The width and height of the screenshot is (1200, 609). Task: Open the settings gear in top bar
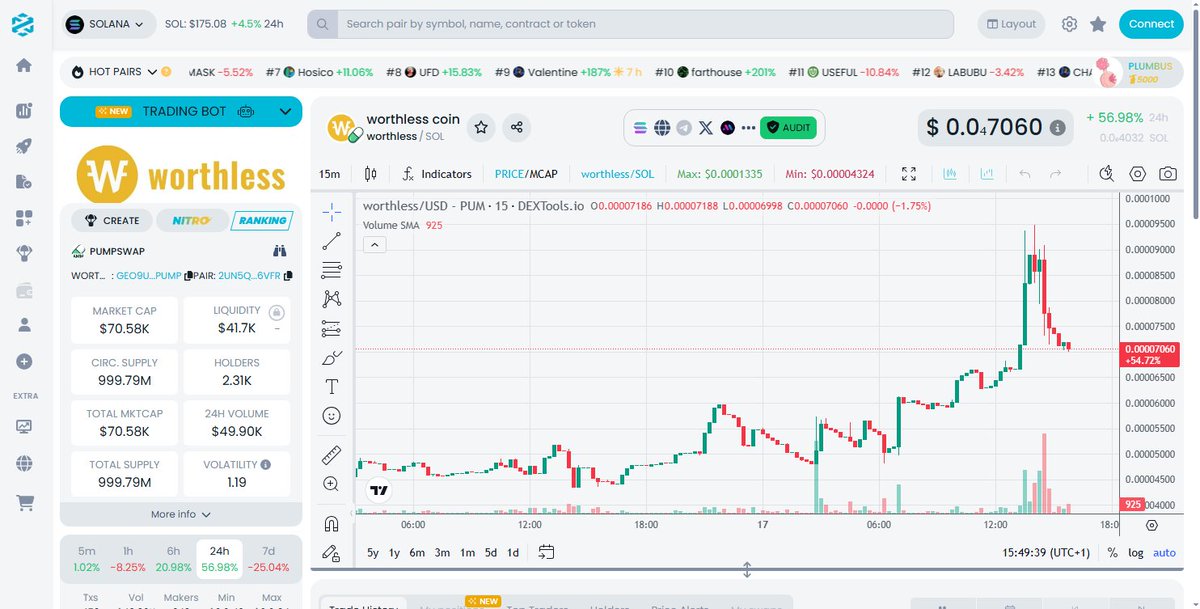(x=1069, y=24)
